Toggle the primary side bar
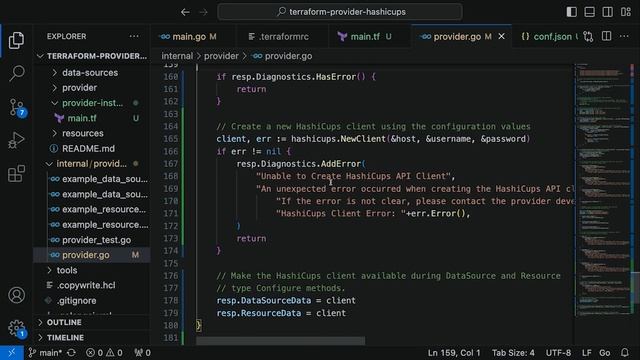This screenshot has height=360, width=640. click(571, 12)
